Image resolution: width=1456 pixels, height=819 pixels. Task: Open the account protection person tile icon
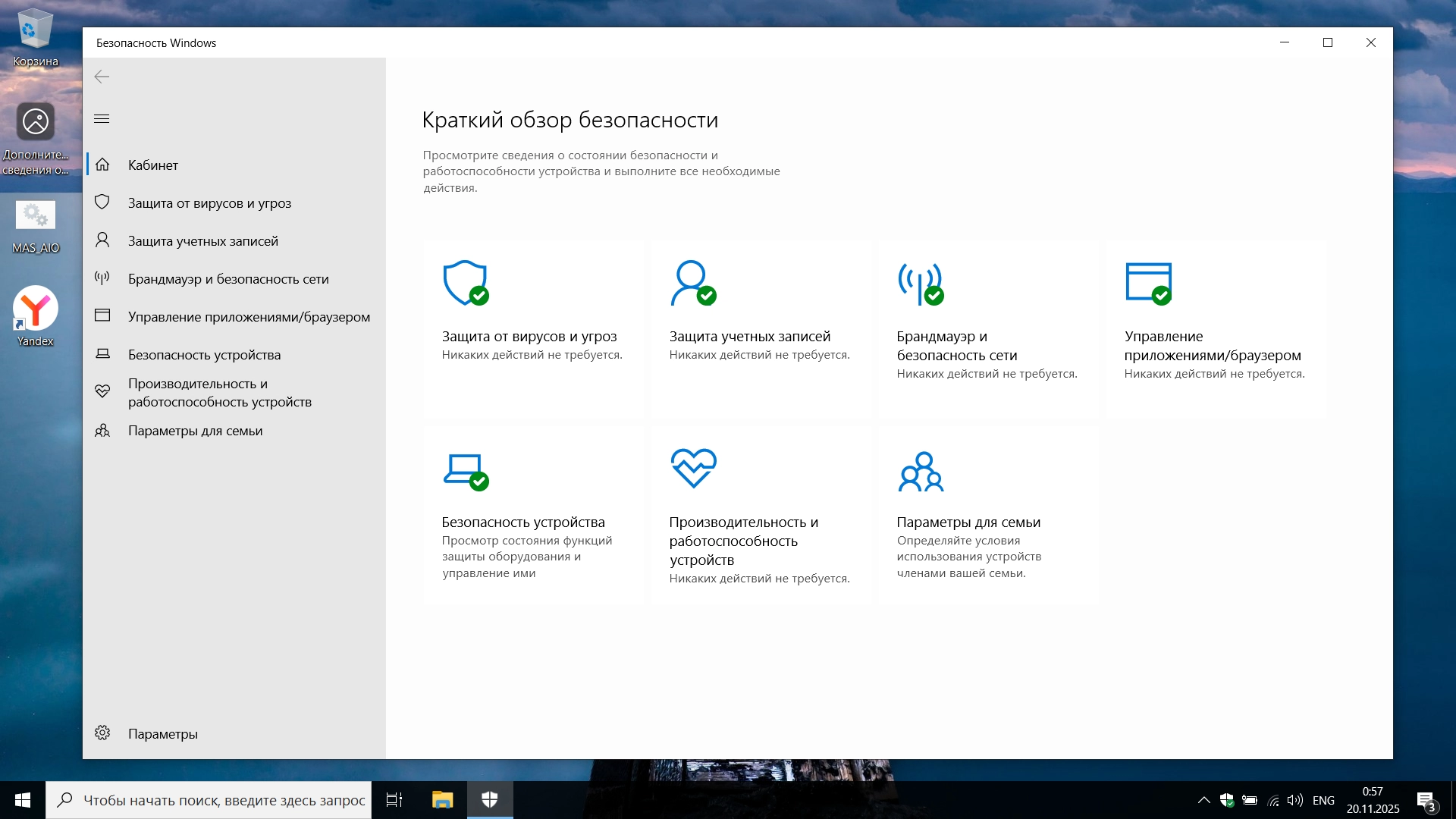coord(692,283)
